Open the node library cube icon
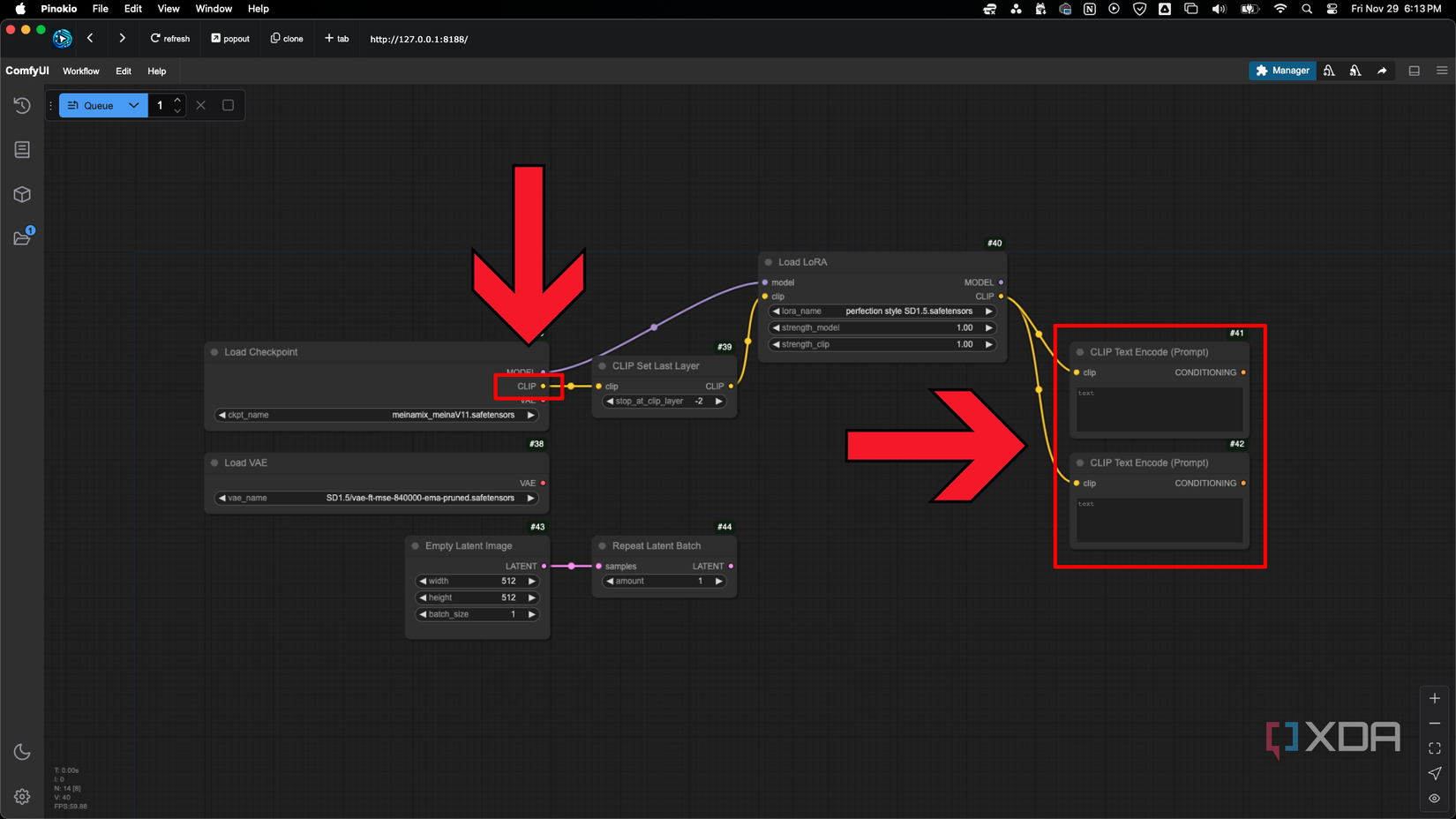The width and height of the screenshot is (1456, 819). (22, 194)
